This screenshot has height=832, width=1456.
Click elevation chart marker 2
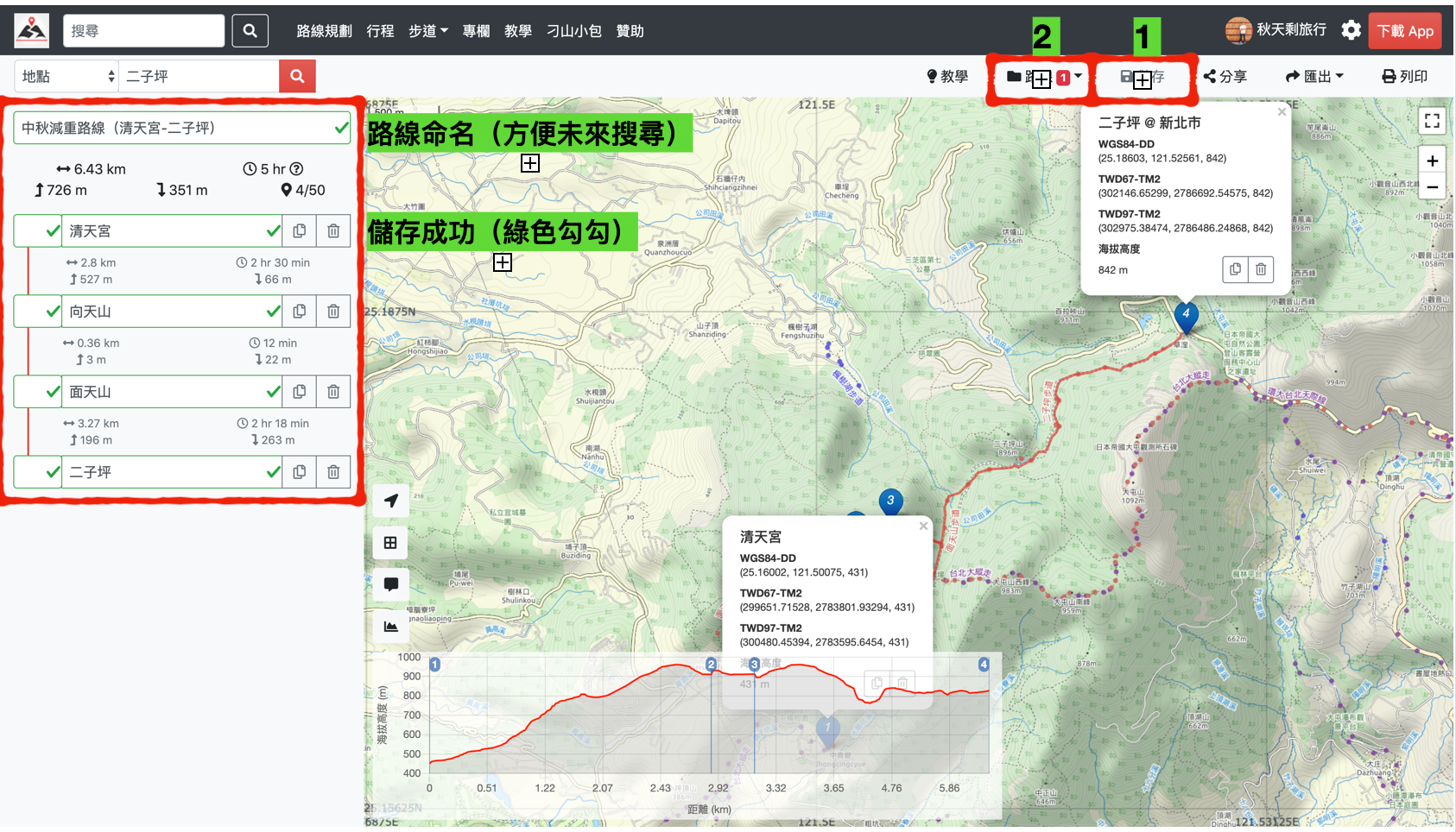(711, 664)
